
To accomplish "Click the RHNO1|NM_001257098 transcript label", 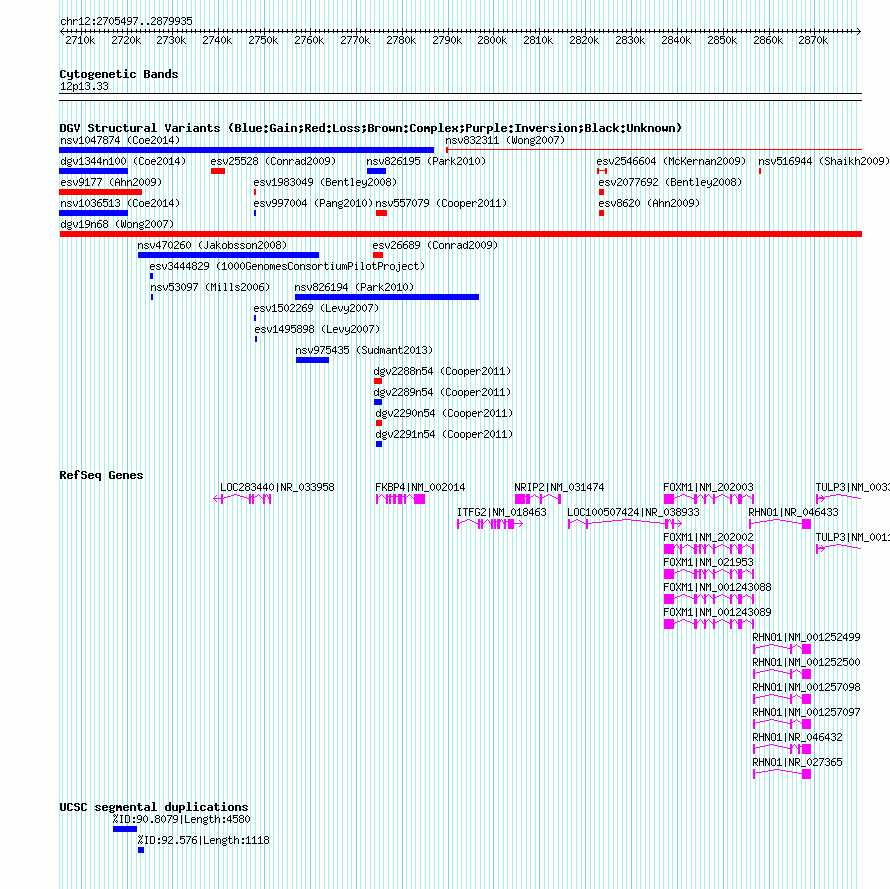I will 807,687.
